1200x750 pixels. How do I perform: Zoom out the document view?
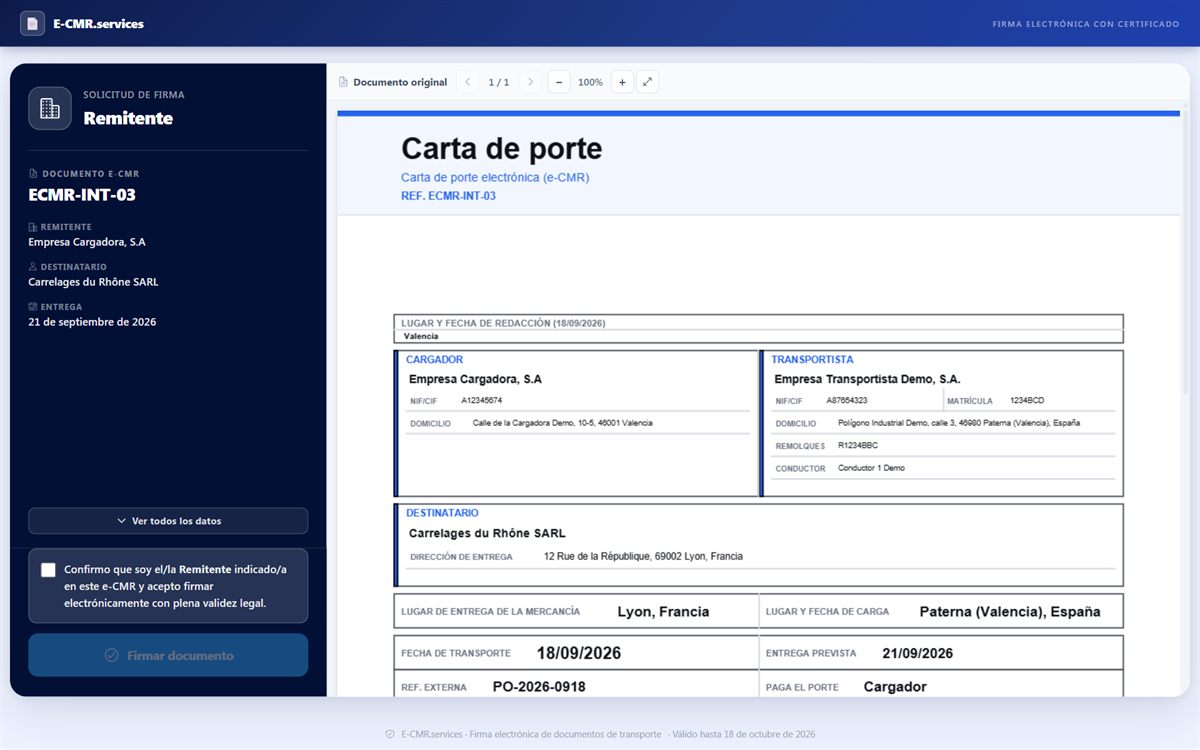[559, 82]
